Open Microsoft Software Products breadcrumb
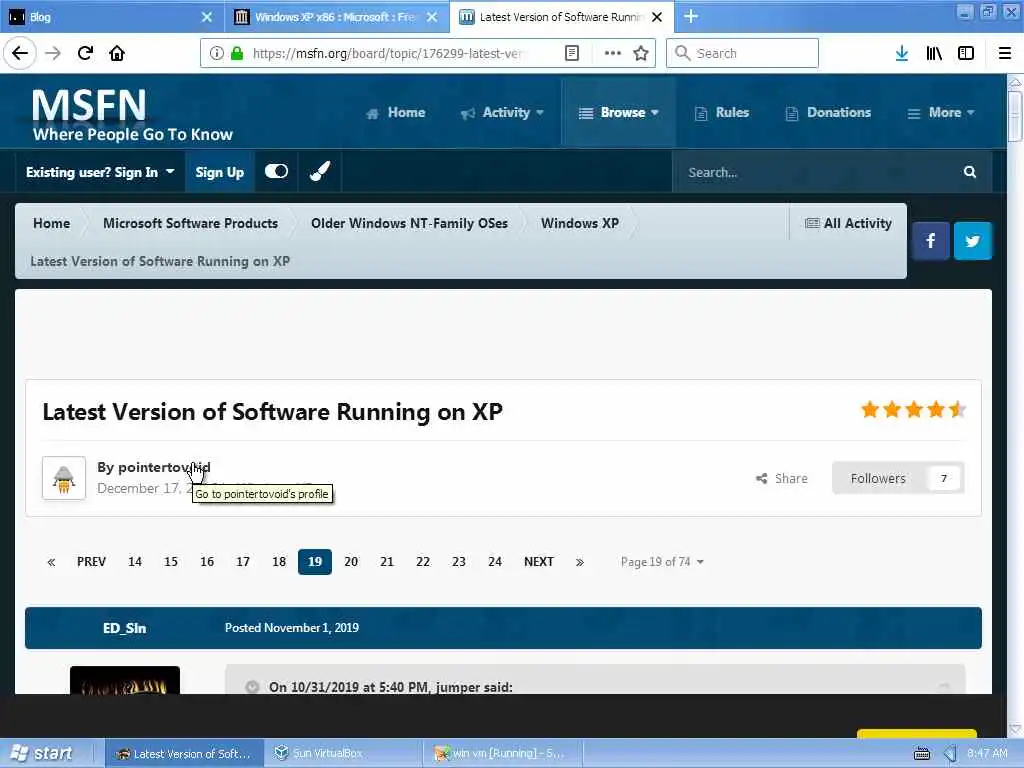 190,223
